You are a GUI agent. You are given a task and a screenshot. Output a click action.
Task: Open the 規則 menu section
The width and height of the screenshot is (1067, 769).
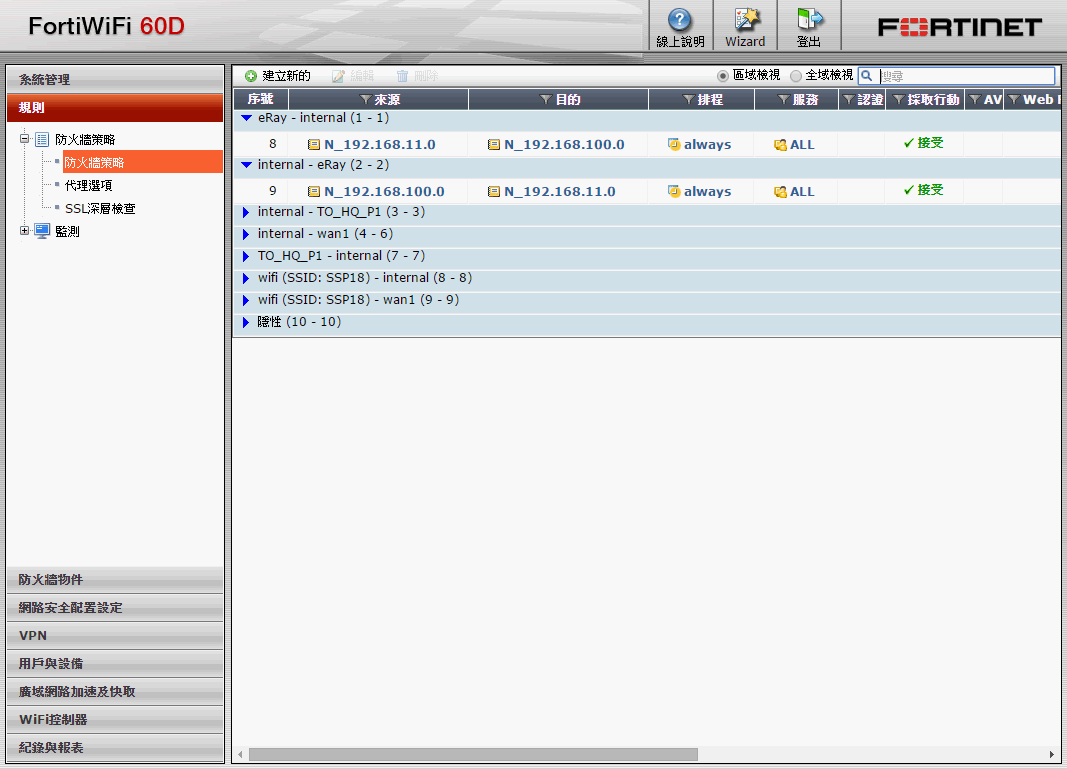pos(115,108)
